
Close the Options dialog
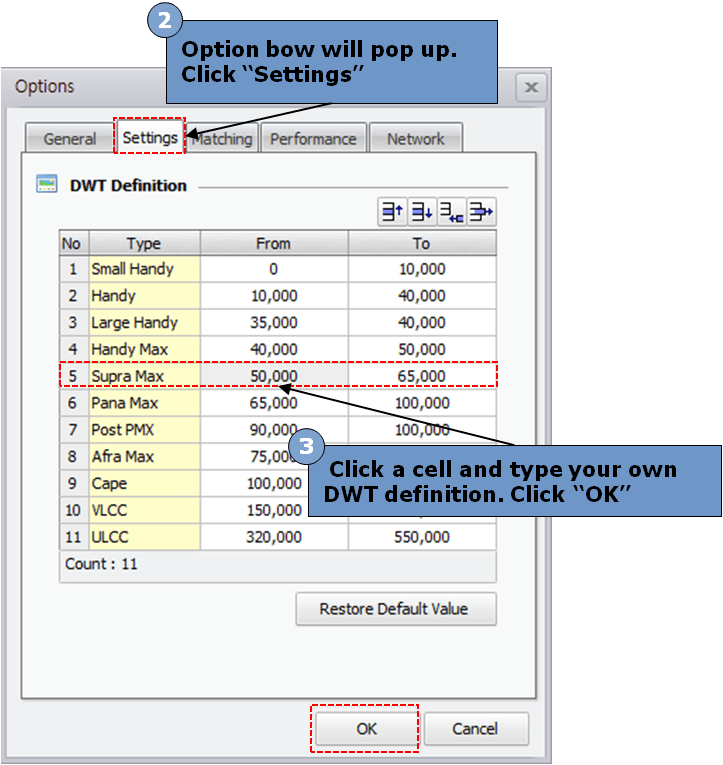(531, 88)
